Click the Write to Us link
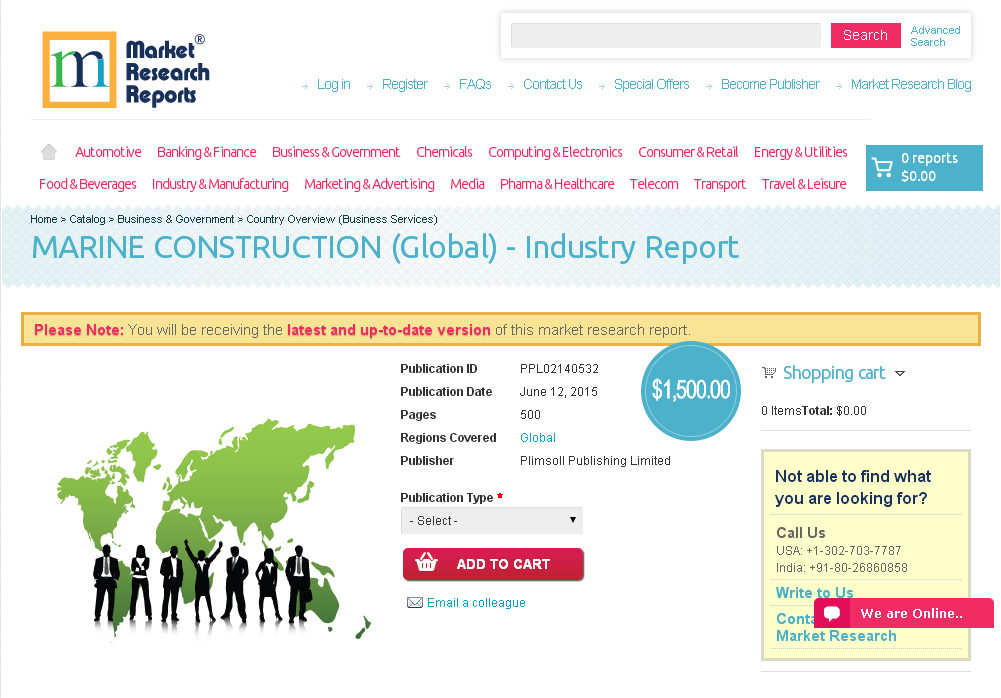Image resolution: width=1001 pixels, height=698 pixels. [x=814, y=592]
